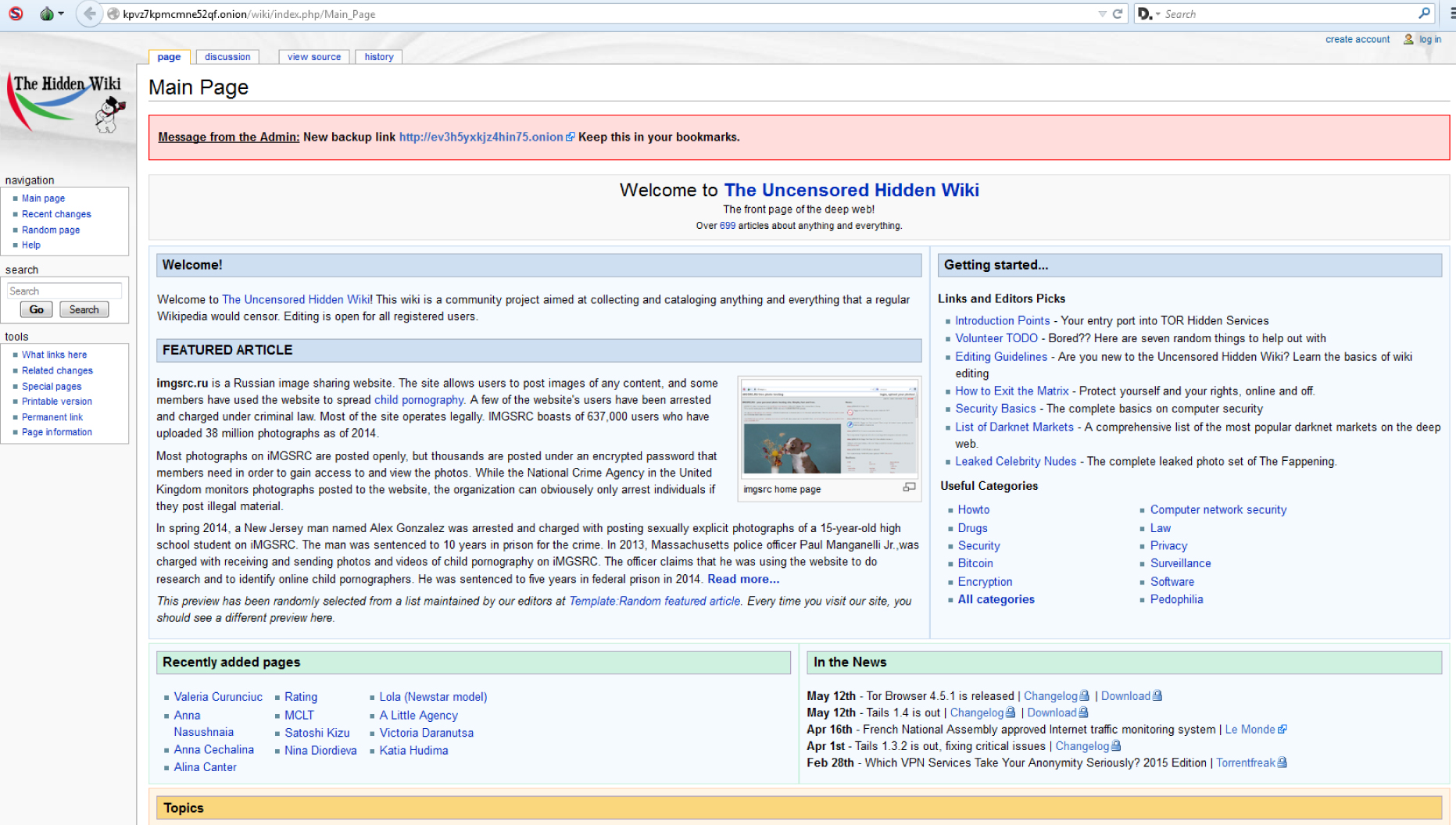Open Special pages in tools
Viewport: 1456px width, 825px height.
click(52, 386)
